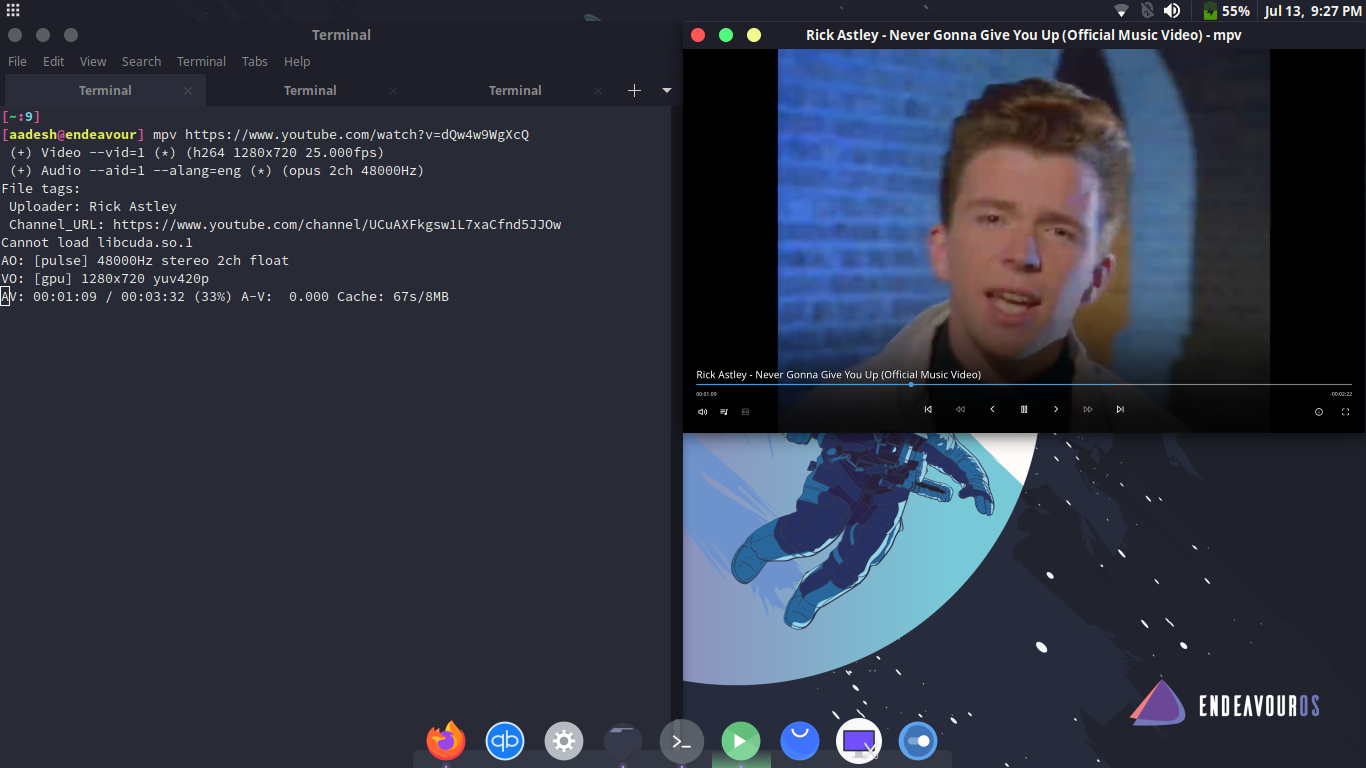Toggle fullscreen in the mpv player
1366x768 pixels.
tap(1345, 412)
